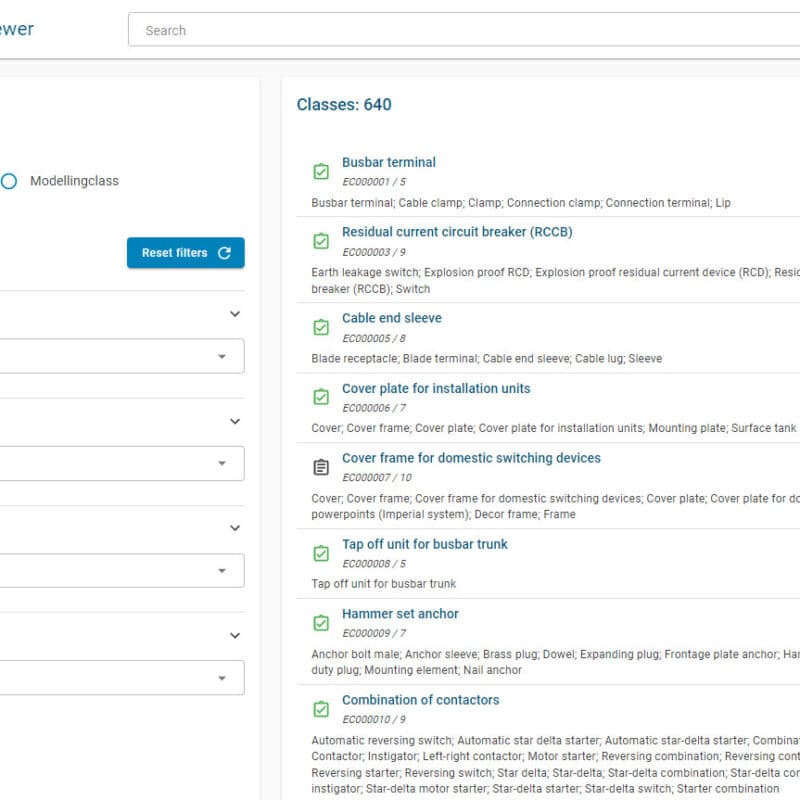Click into the Search field

(460, 30)
